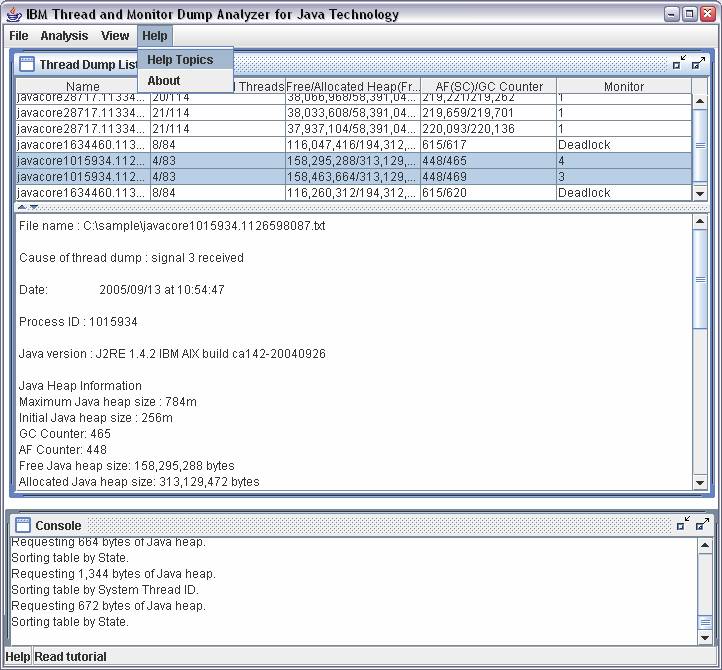Click the dump table scrollbar thumb

click(x=700, y=146)
